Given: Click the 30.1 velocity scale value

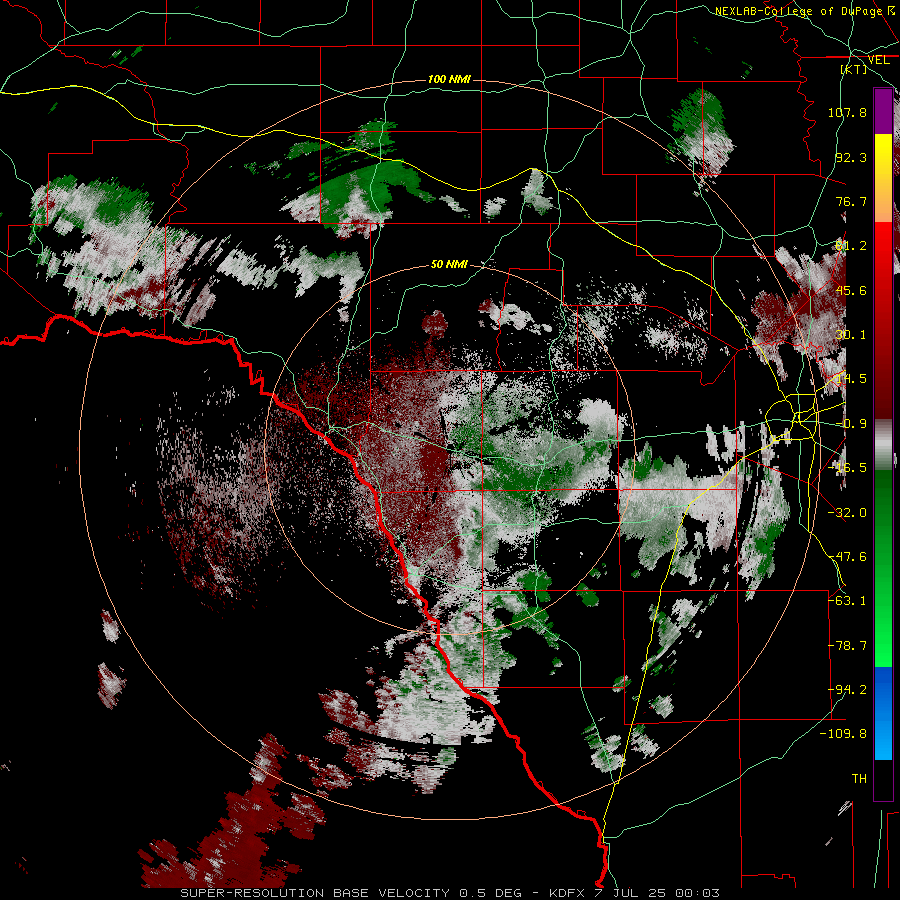Looking at the screenshot, I should (851, 335).
